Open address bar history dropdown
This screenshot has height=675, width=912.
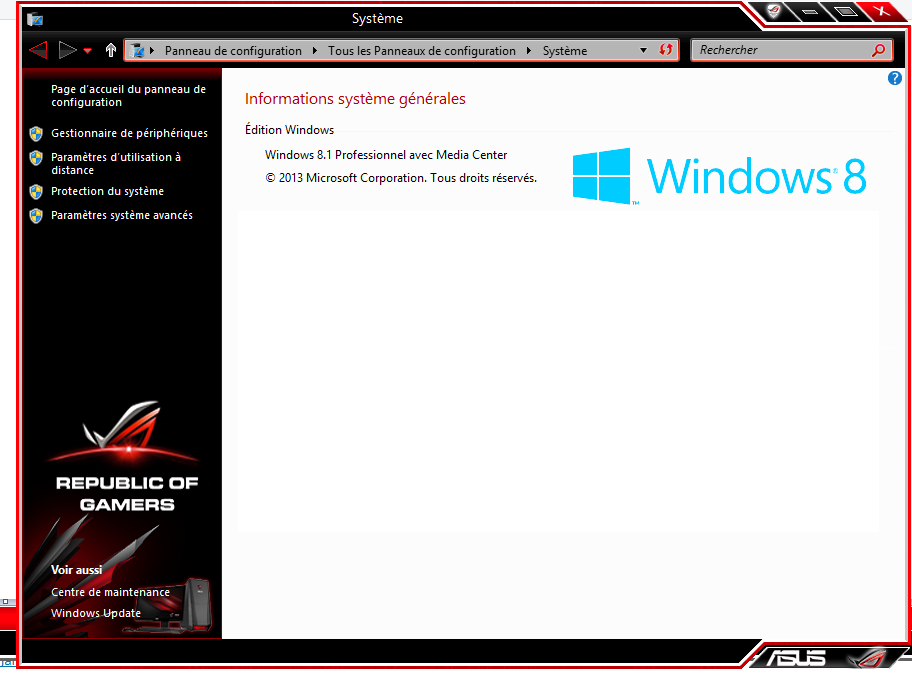[643, 51]
